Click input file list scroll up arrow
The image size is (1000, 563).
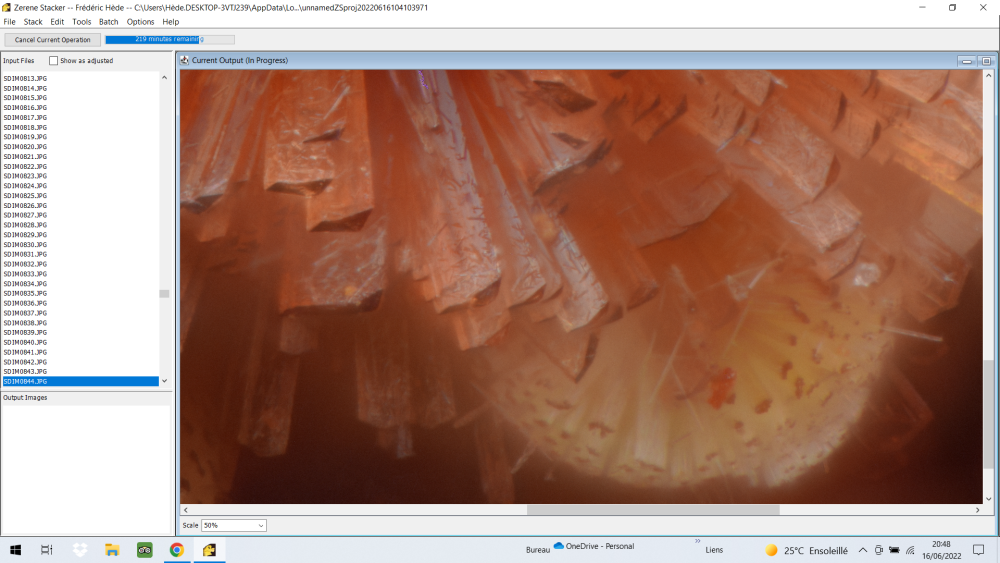click(165, 78)
